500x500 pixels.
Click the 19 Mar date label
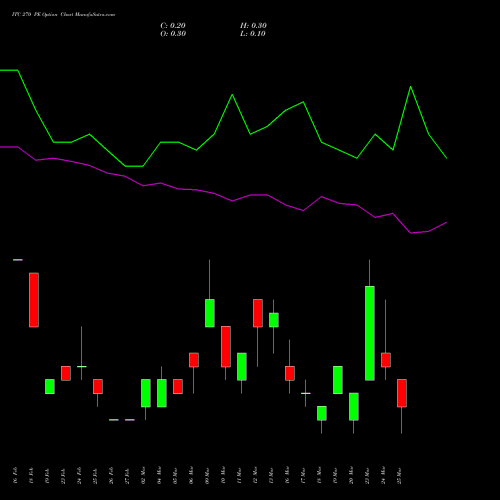(335, 475)
